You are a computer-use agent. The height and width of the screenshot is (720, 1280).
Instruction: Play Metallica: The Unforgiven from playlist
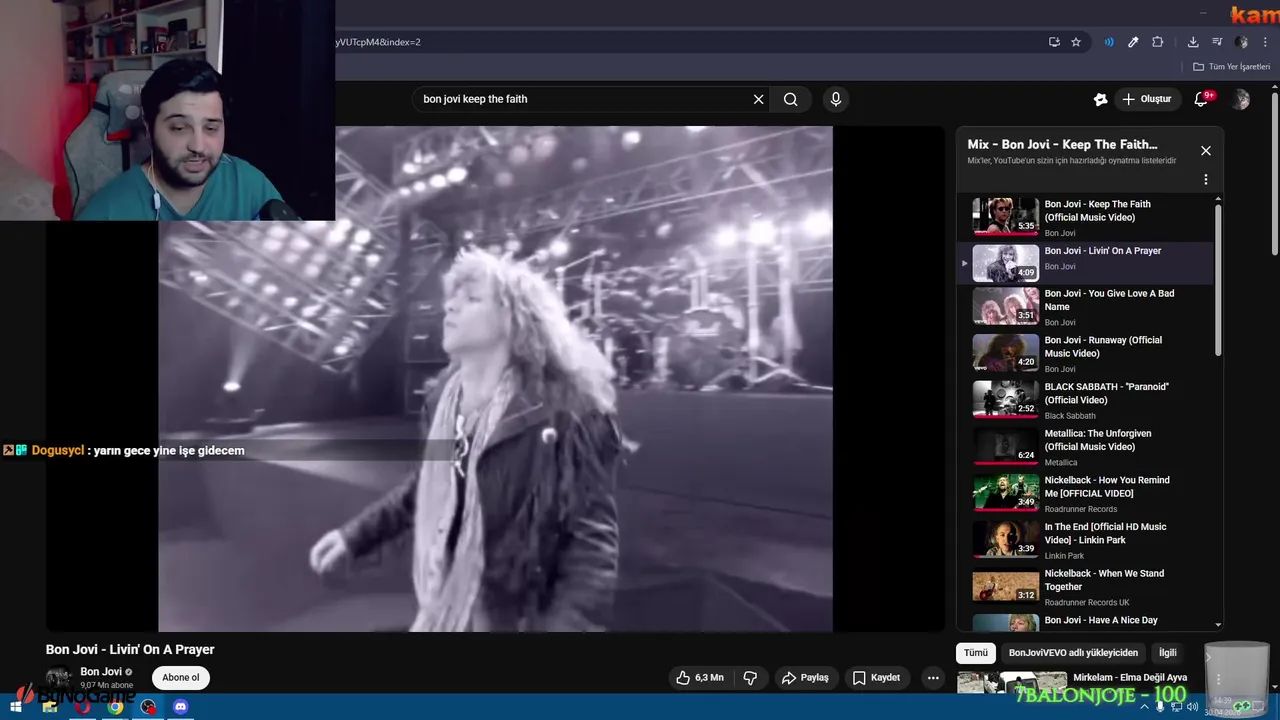[x=1085, y=447]
